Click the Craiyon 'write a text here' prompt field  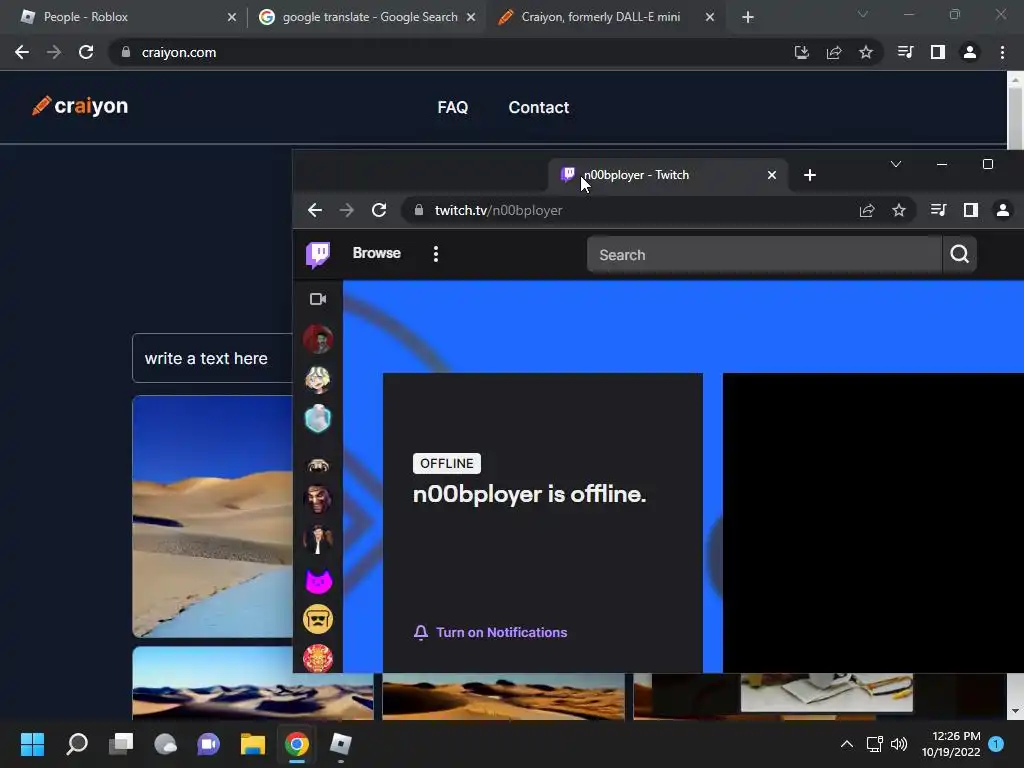click(212, 358)
